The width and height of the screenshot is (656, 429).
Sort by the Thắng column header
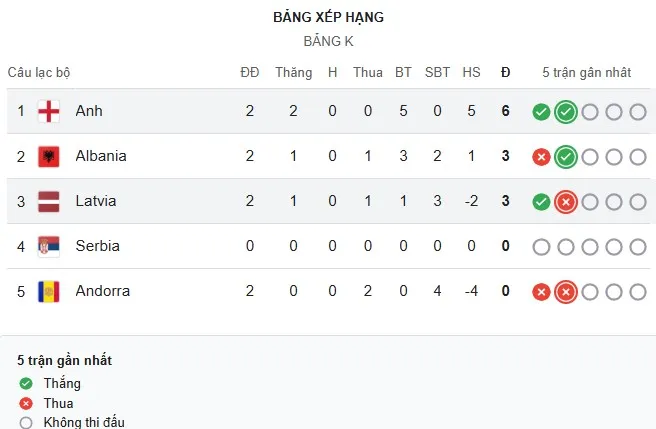293,72
